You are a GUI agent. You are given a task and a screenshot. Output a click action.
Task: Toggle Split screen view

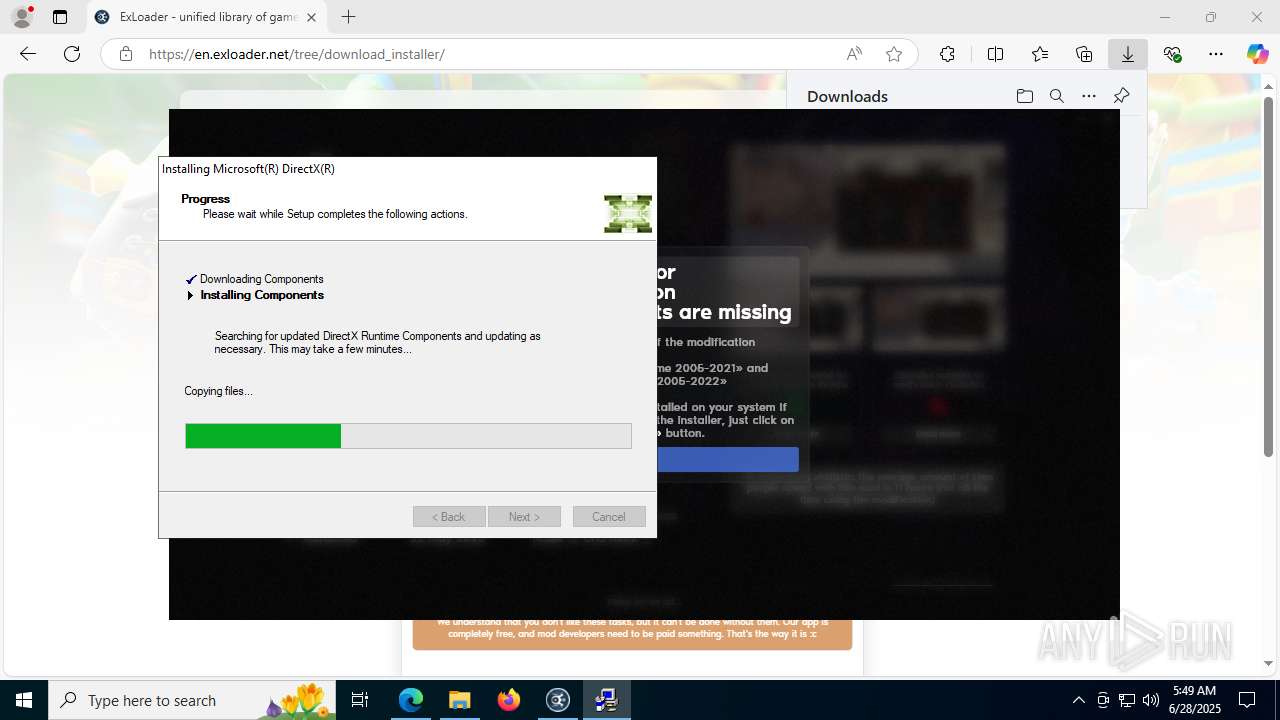pyautogui.click(x=995, y=54)
